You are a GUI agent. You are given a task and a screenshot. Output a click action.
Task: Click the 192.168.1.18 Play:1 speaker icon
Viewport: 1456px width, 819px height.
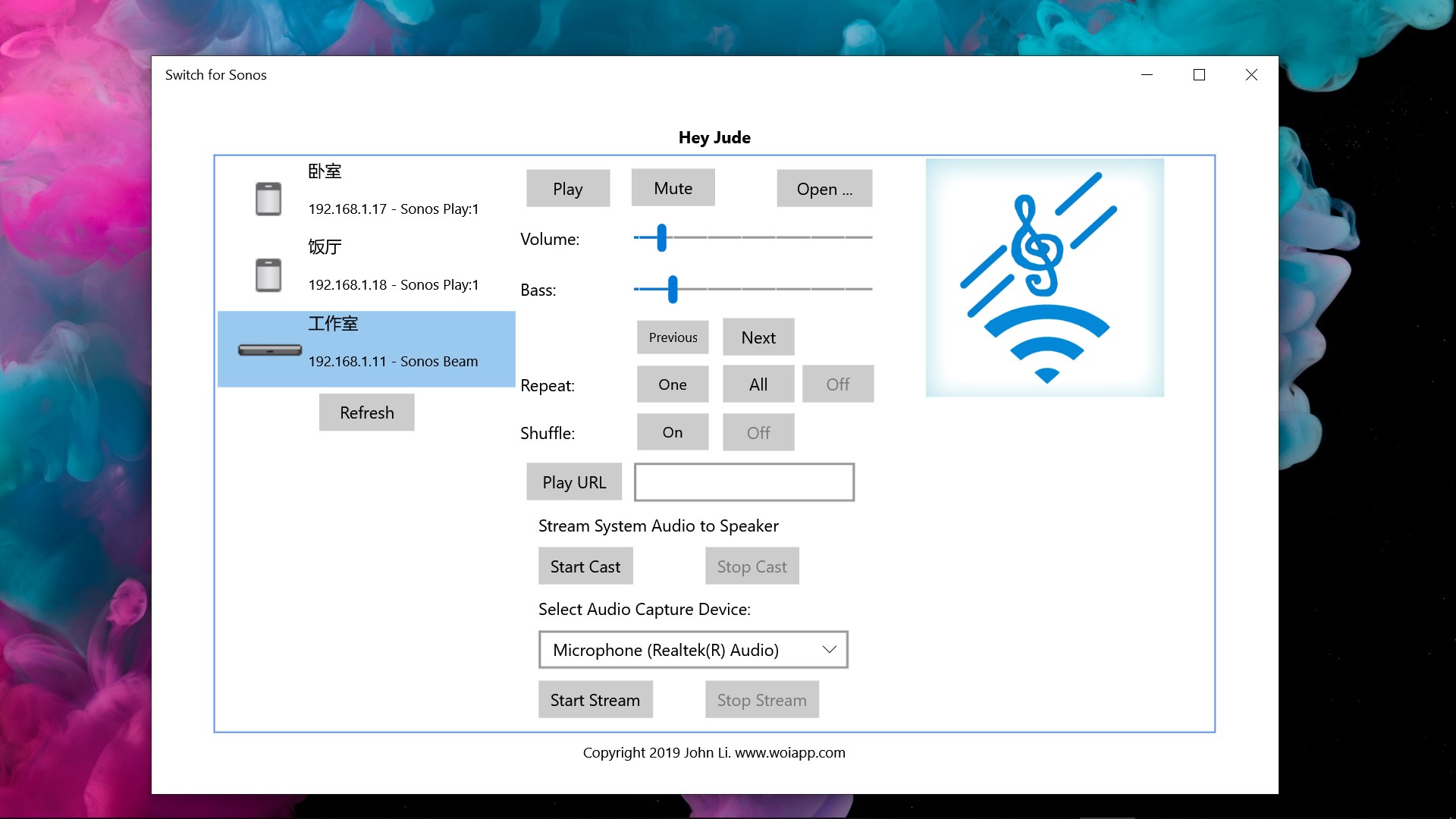268,275
